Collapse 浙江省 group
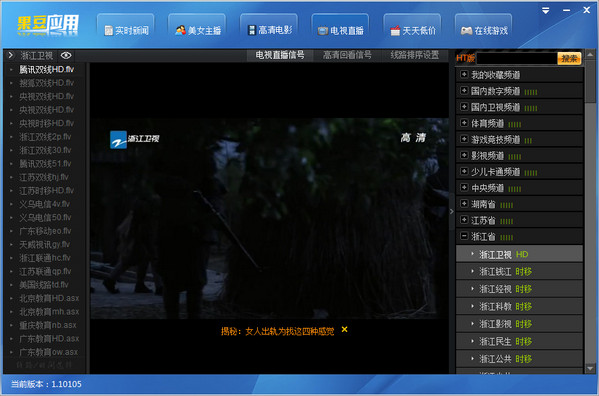The height and width of the screenshot is (396, 599). click(x=519, y=237)
